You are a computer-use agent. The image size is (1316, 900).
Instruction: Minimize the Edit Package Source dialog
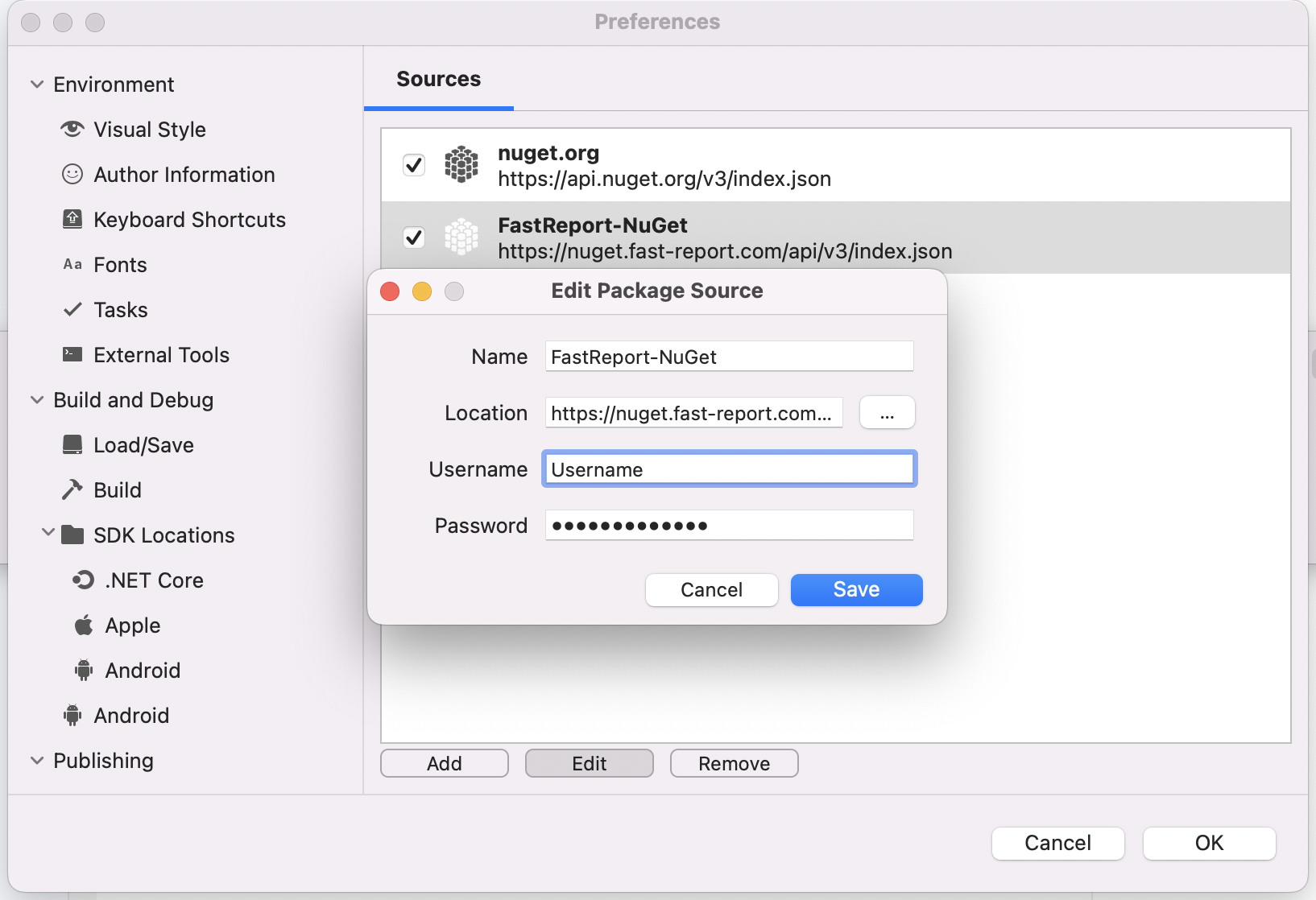[x=422, y=291]
